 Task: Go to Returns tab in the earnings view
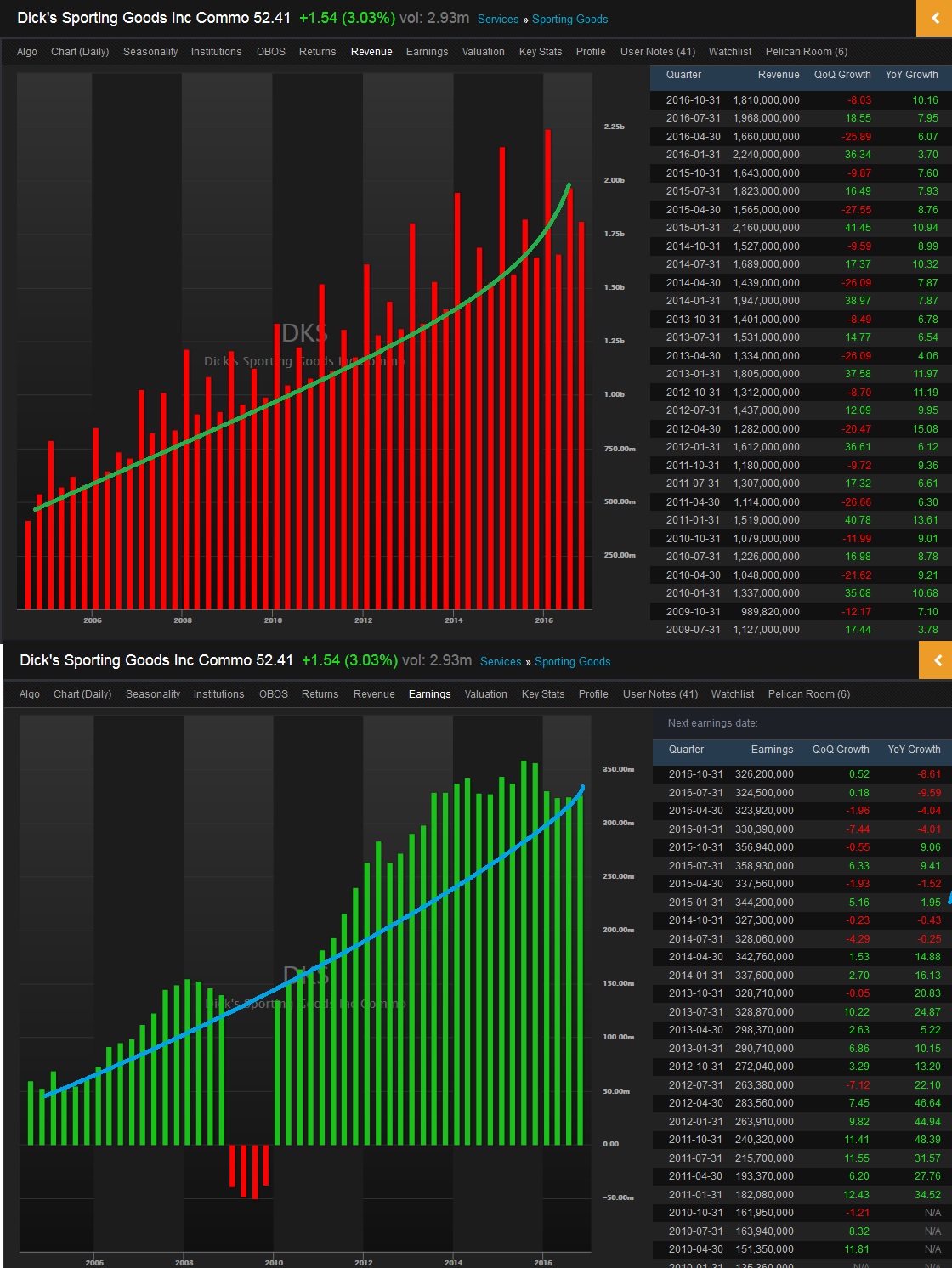pos(320,694)
